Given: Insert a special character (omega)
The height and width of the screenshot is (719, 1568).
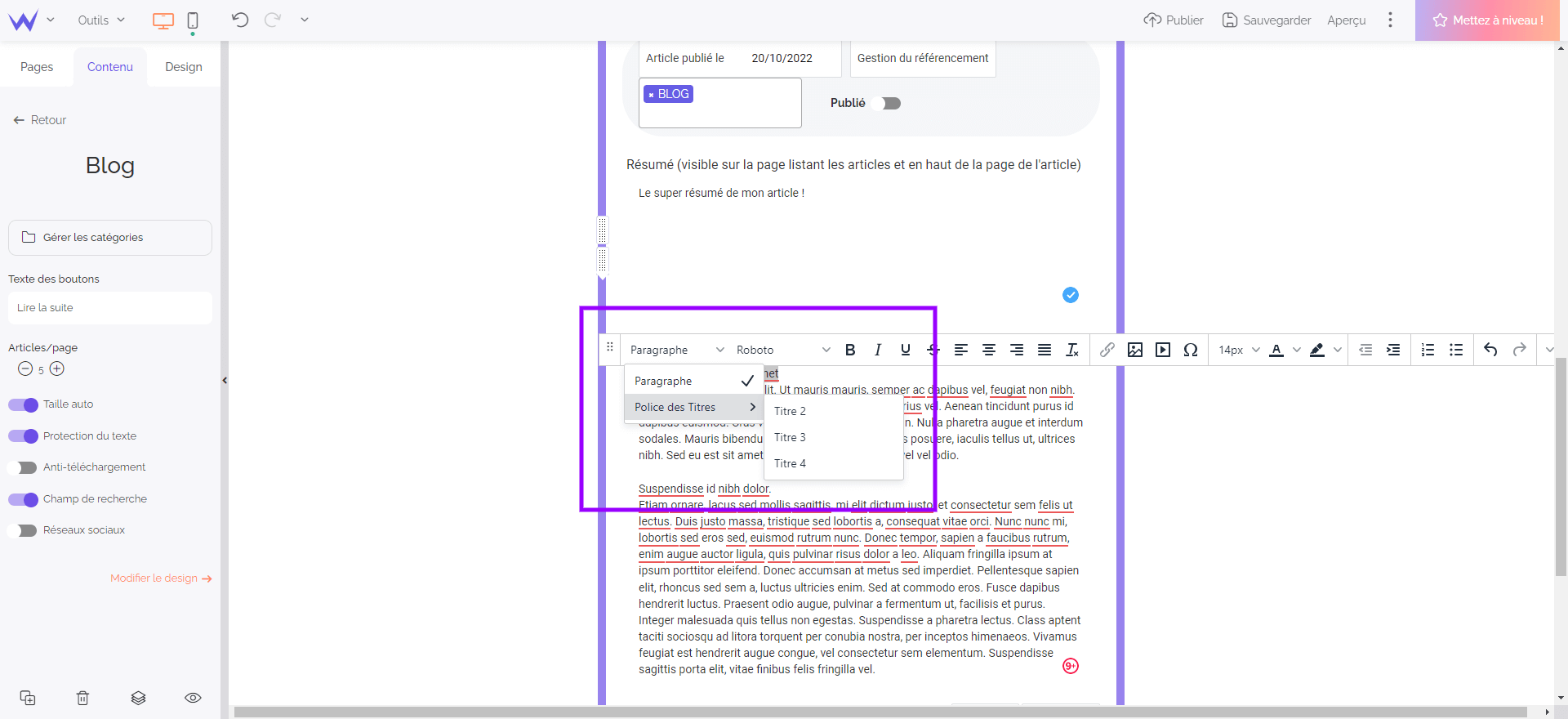Looking at the screenshot, I should point(1191,350).
